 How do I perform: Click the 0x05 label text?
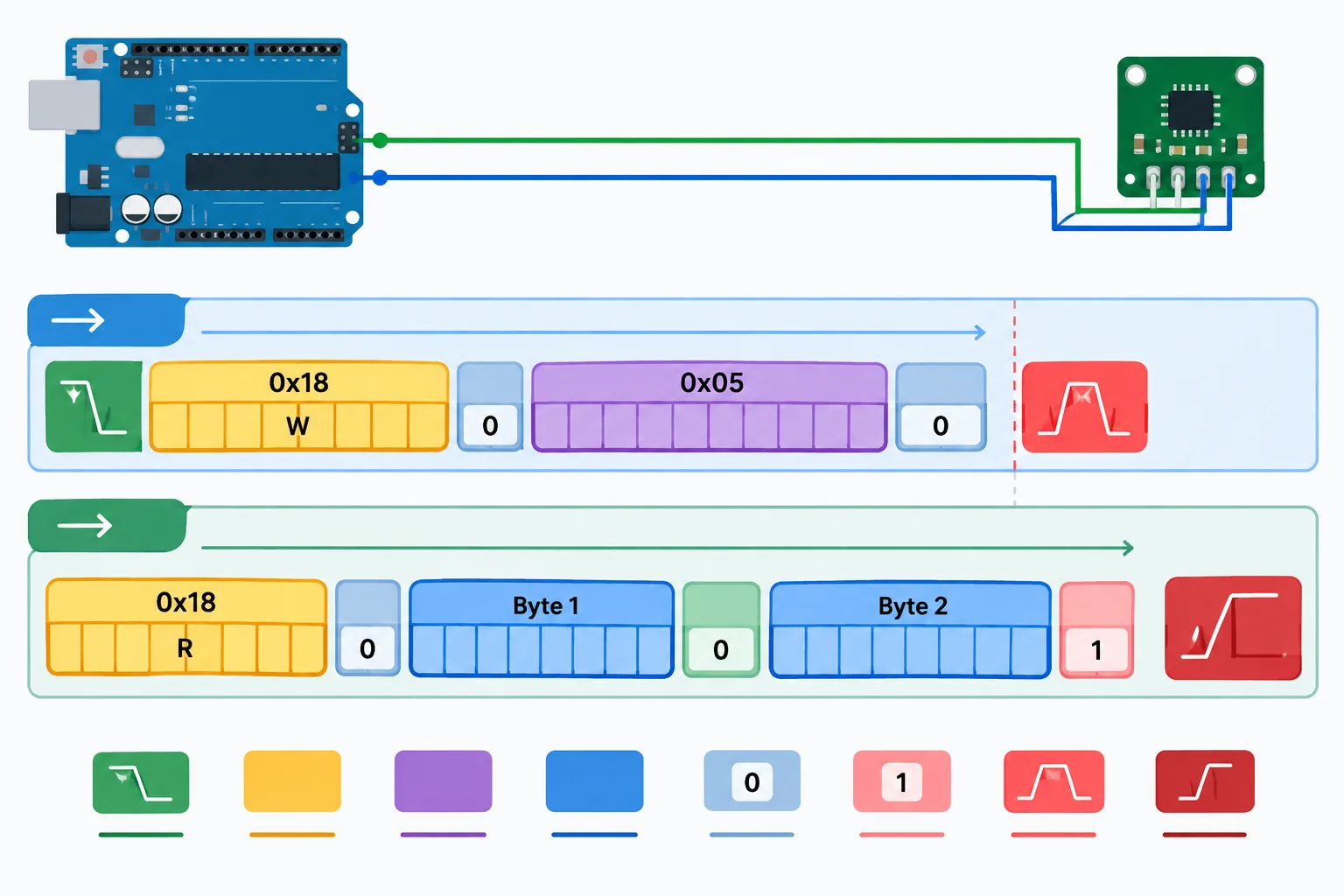pos(711,382)
